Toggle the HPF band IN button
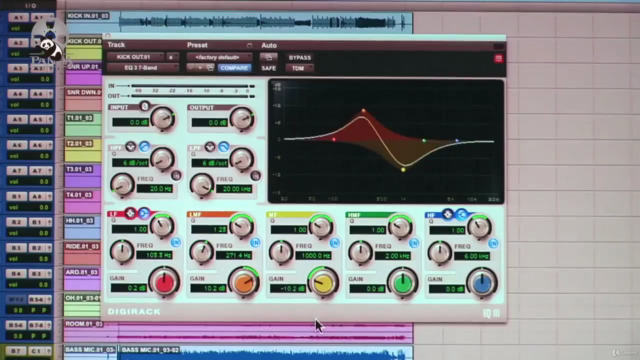The height and width of the screenshot is (360, 640). [x=176, y=176]
